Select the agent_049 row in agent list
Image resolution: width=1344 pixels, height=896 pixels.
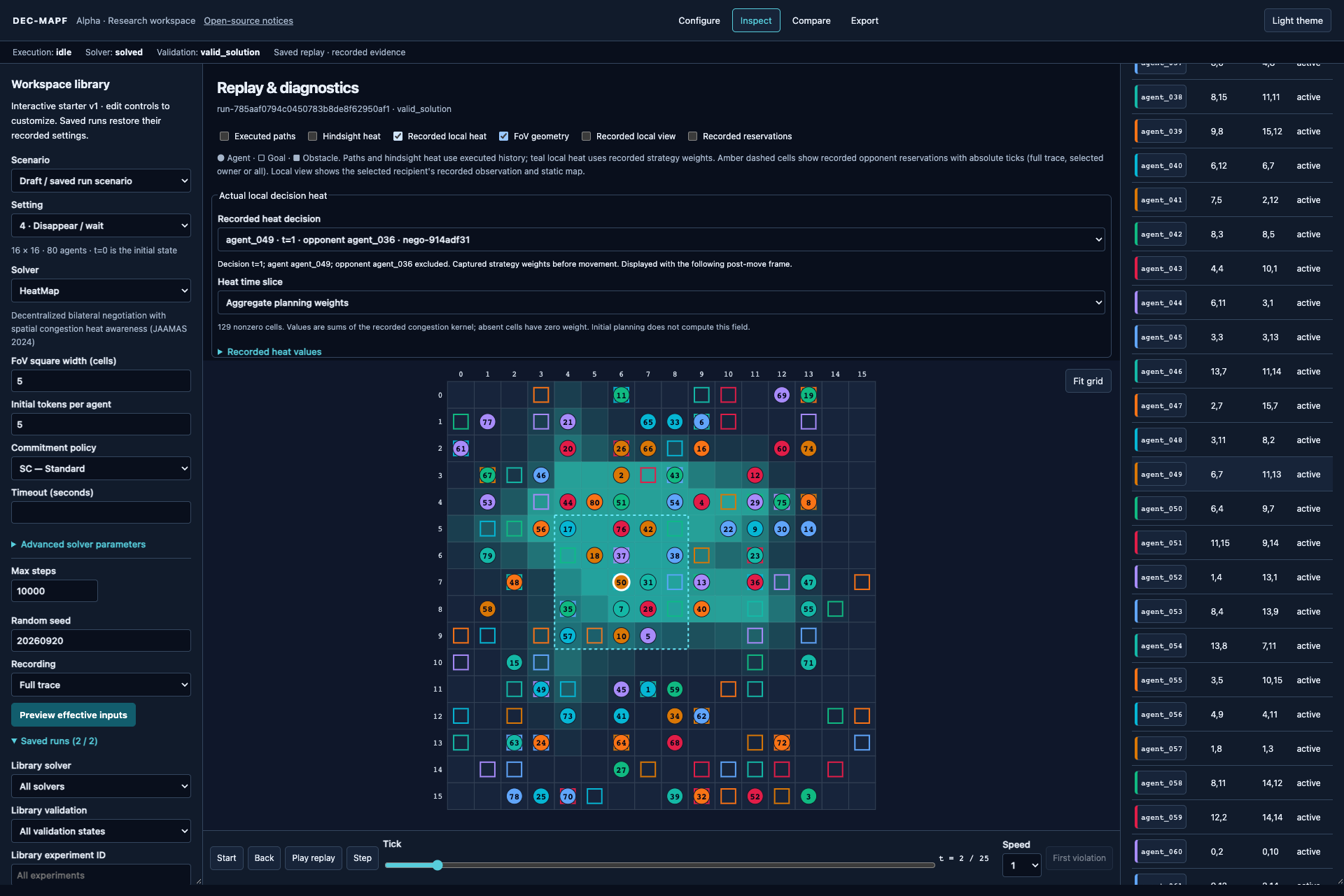[x=1232, y=475]
